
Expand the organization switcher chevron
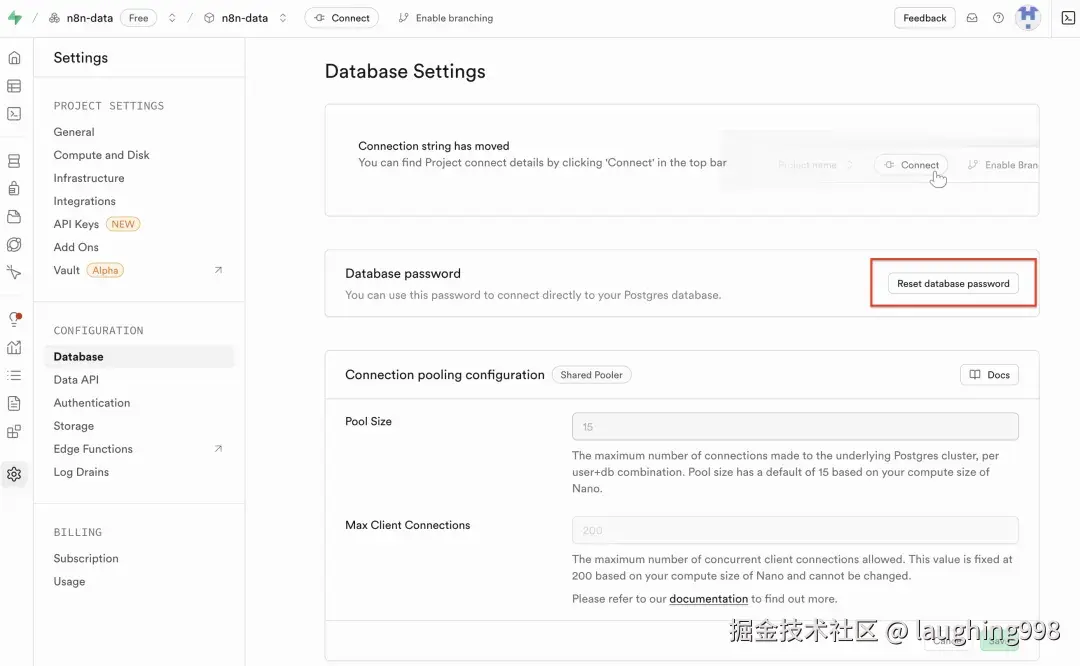pyautogui.click(x=172, y=18)
